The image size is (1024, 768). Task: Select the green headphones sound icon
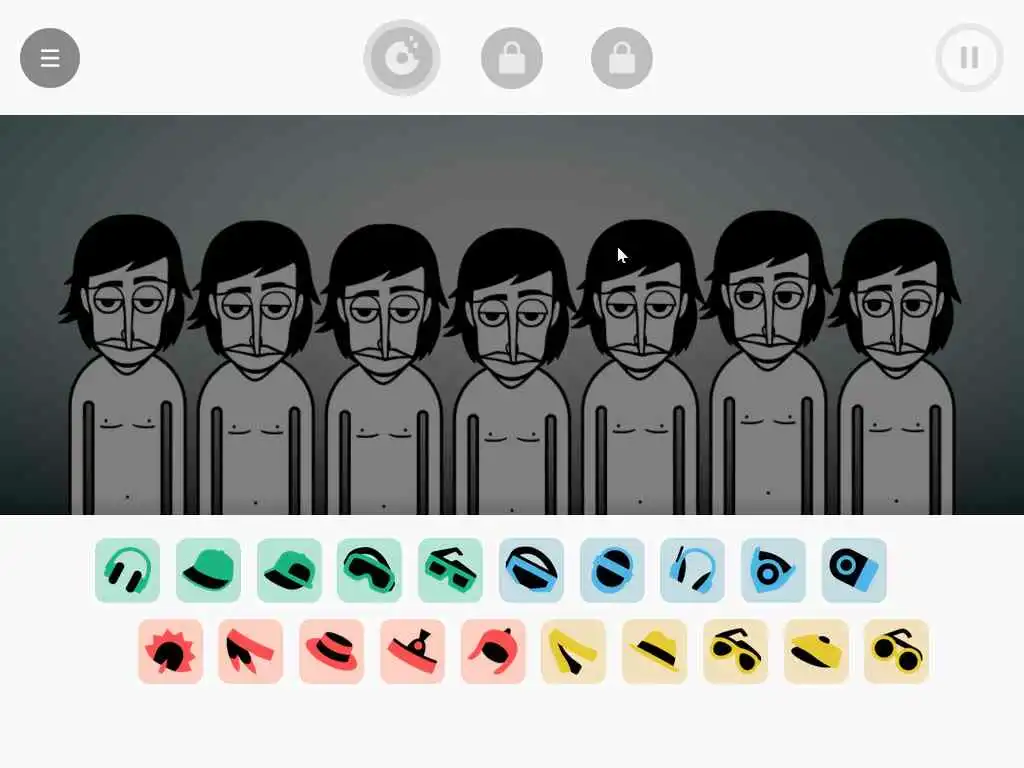click(x=127, y=570)
